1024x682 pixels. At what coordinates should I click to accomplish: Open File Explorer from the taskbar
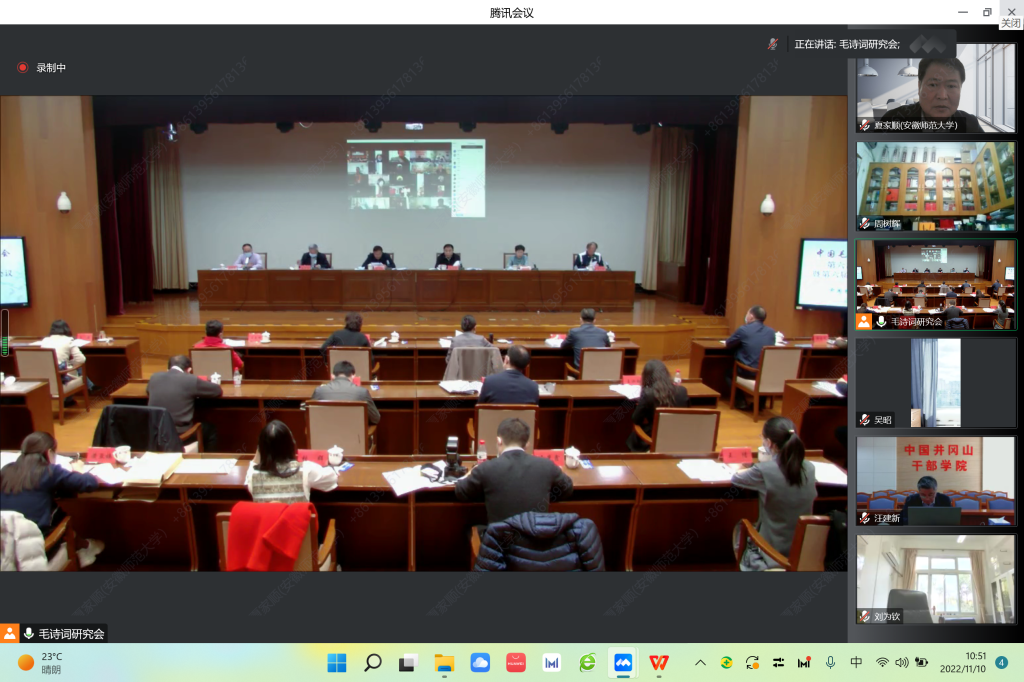coord(444,663)
